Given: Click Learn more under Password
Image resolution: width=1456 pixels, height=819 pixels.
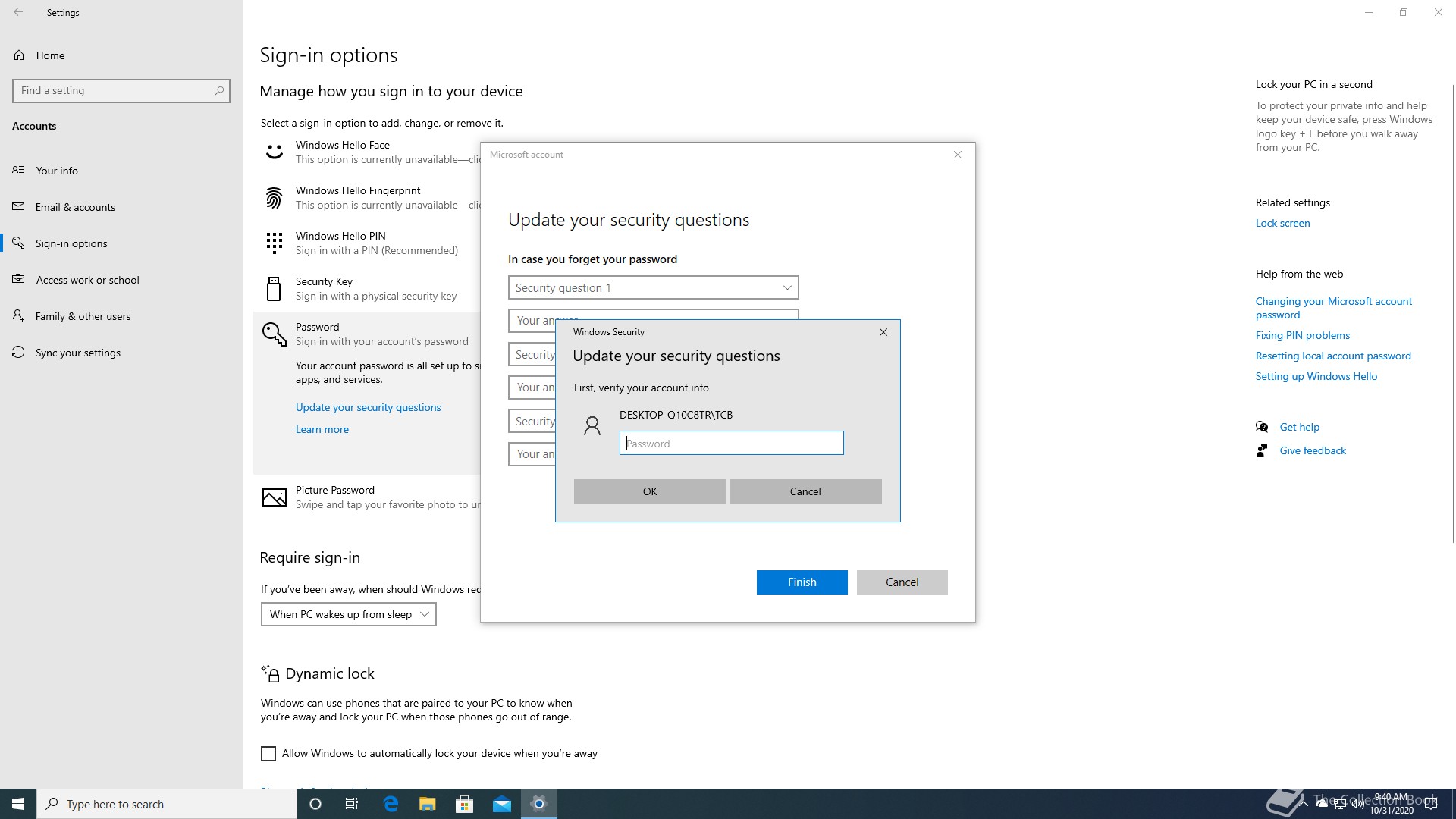Looking at the screenshot, I should tap(322, 429).
